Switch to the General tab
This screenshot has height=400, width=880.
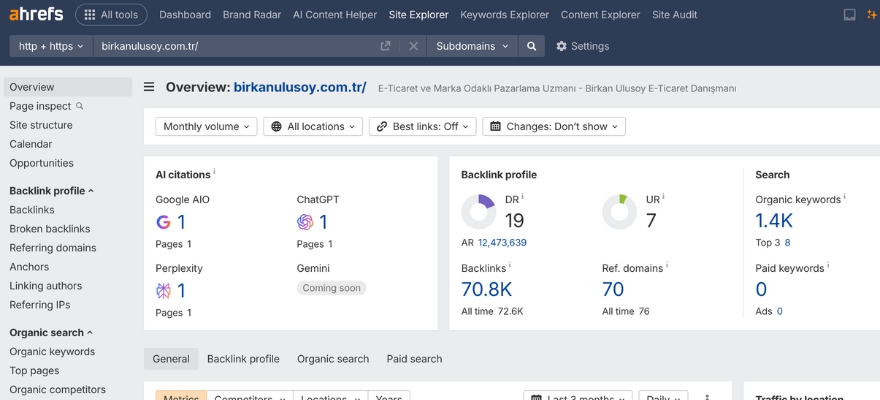171,359
